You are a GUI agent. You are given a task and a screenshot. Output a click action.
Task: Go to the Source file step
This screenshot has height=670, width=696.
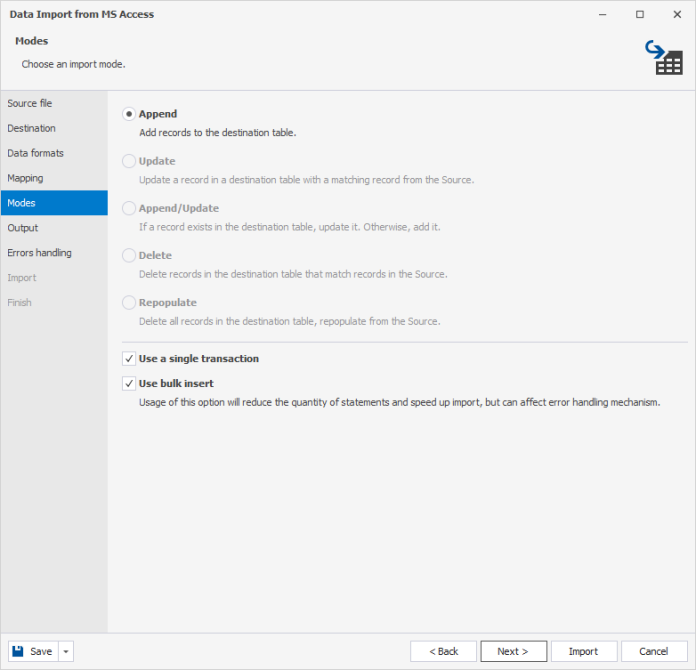tap(30, 103)
